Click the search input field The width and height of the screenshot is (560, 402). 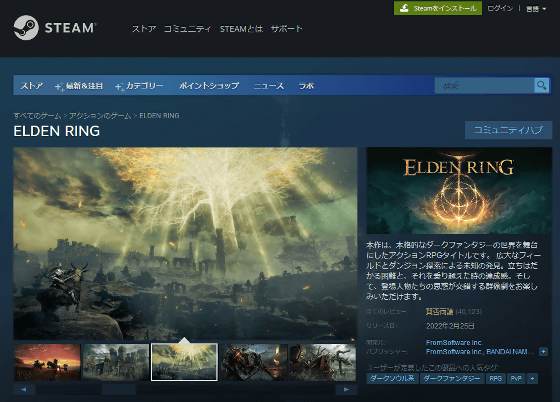tap(484, 86)
